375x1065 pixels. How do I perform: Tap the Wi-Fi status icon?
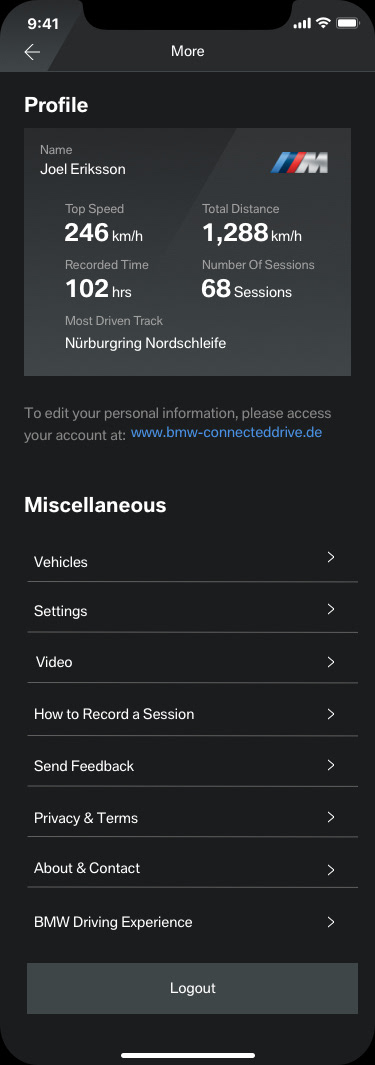[323, 23]
